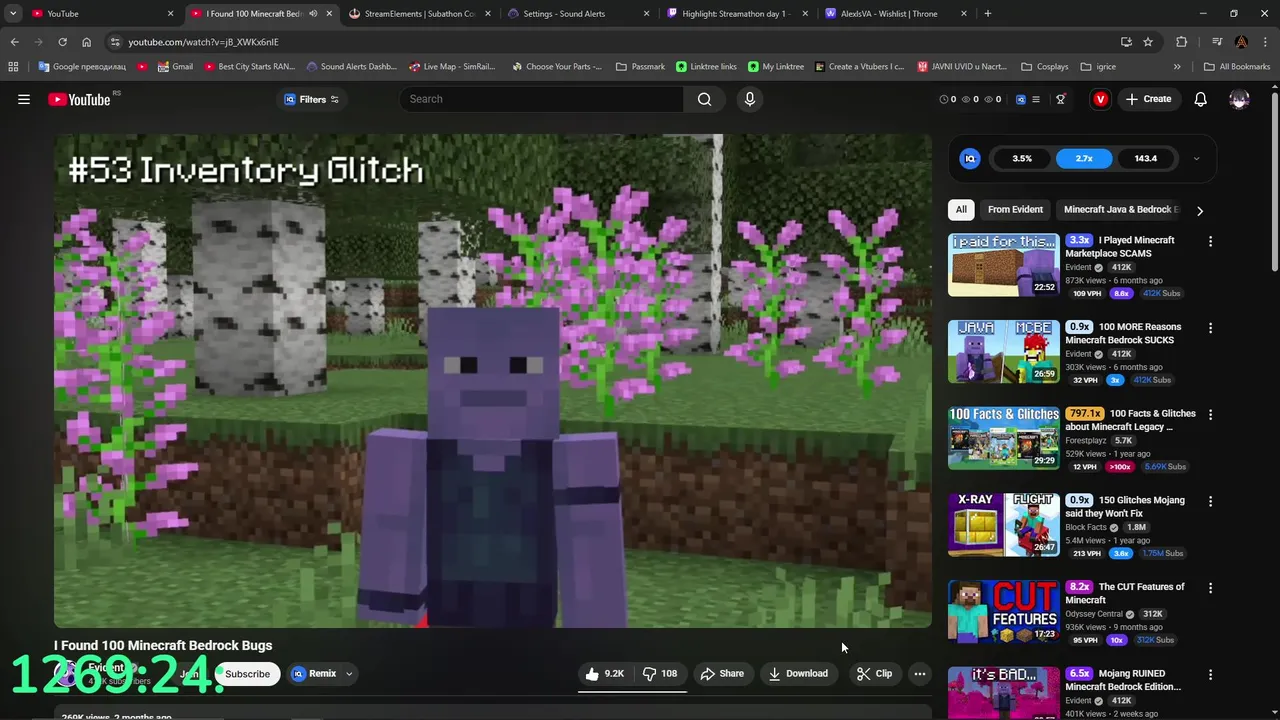The width and height of the screenshot is (1280, 720).
Task: Focus the YouTube search box
Action: 541,99
